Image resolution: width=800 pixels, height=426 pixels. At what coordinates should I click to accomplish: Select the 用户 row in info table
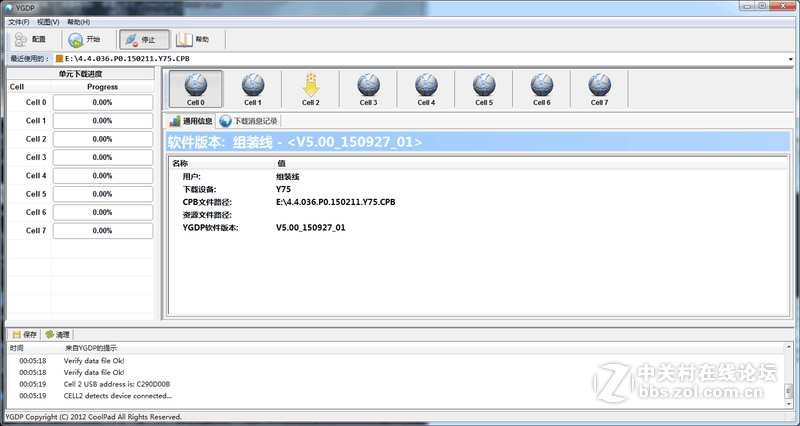point(478,177)
